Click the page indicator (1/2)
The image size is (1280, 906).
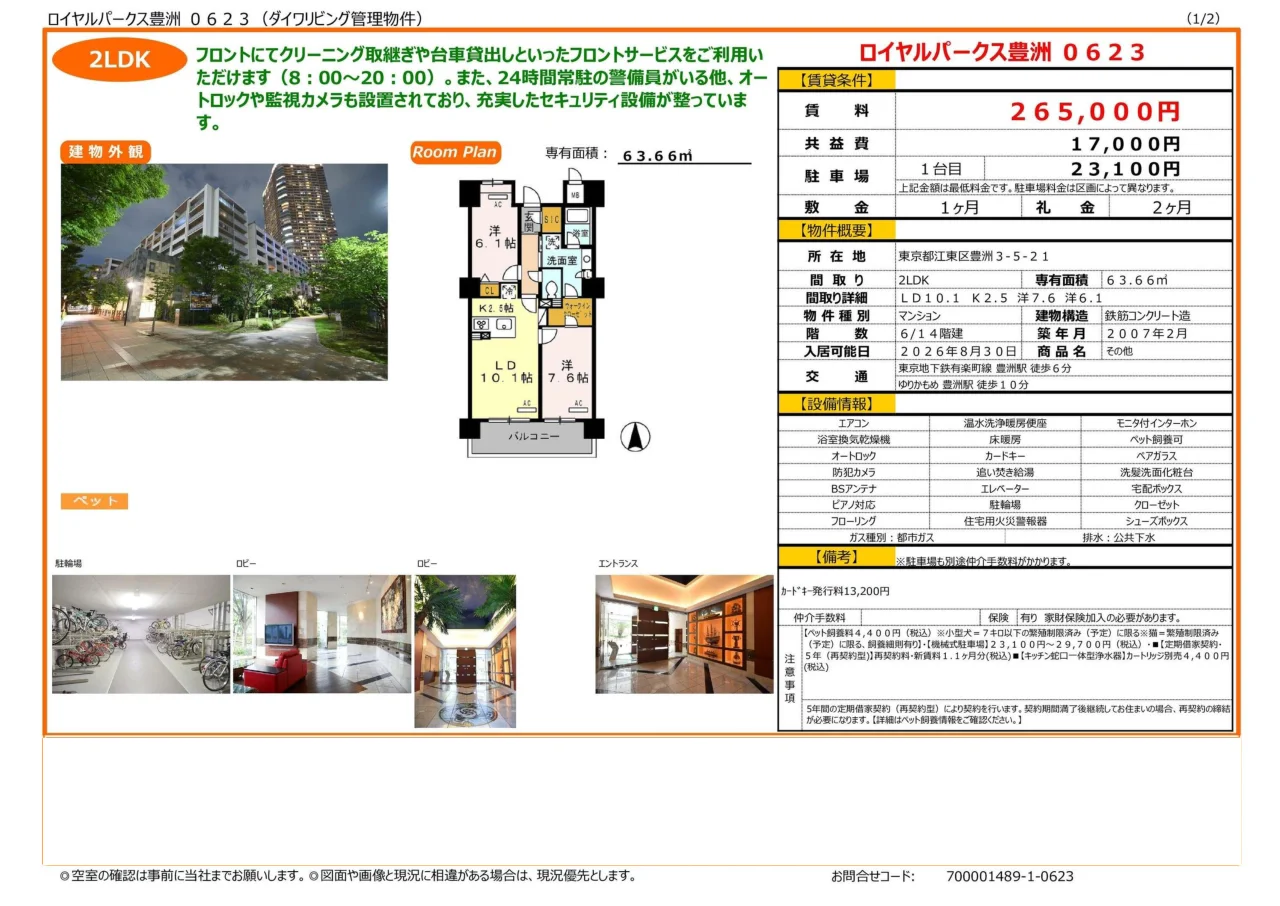pos(1204,18)
